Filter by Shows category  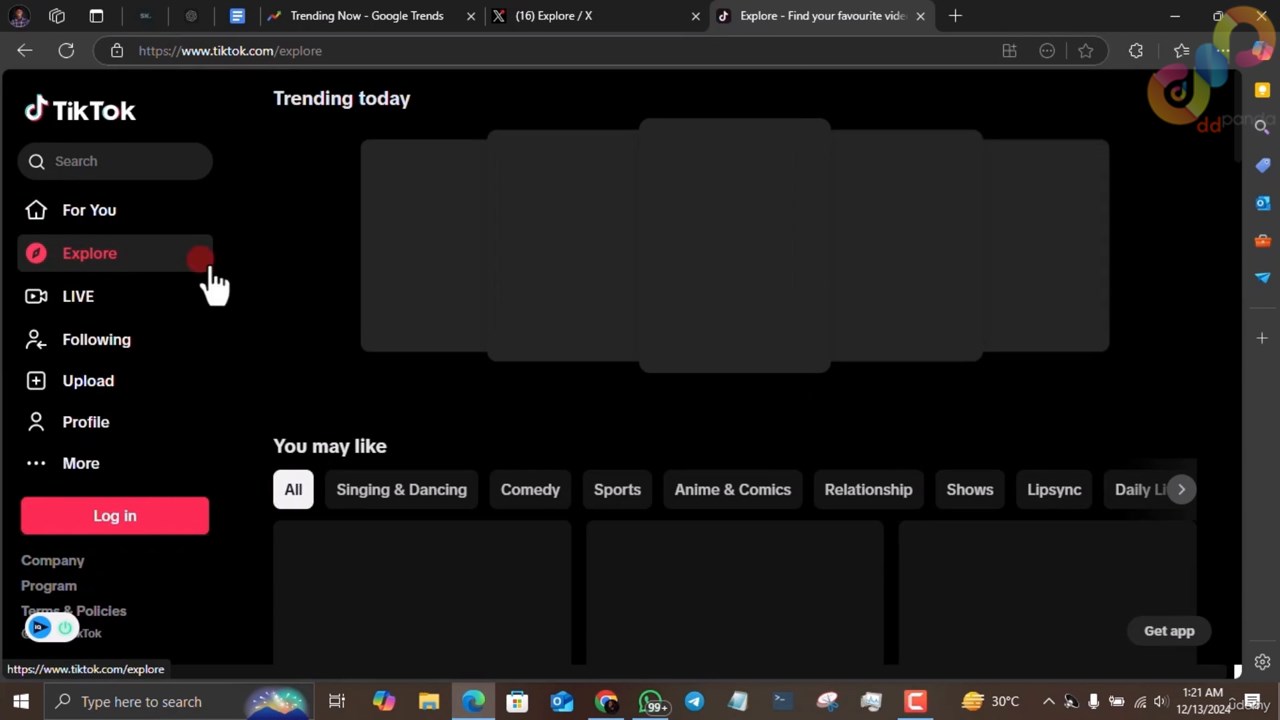970,489
